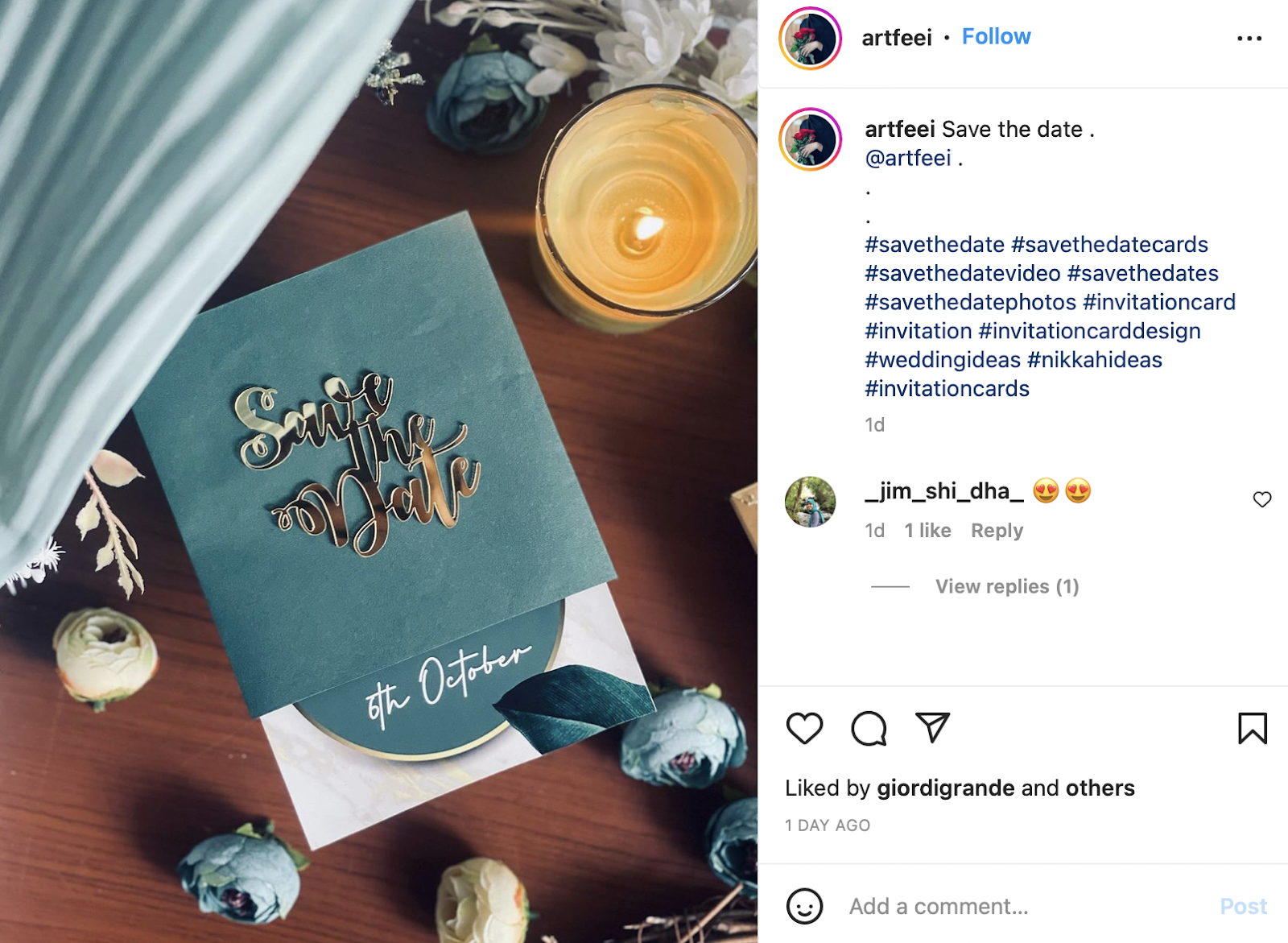This screenshot has height=943, width=1288.
Task: Expand View replies (1)
Action: coord(1007,586)
